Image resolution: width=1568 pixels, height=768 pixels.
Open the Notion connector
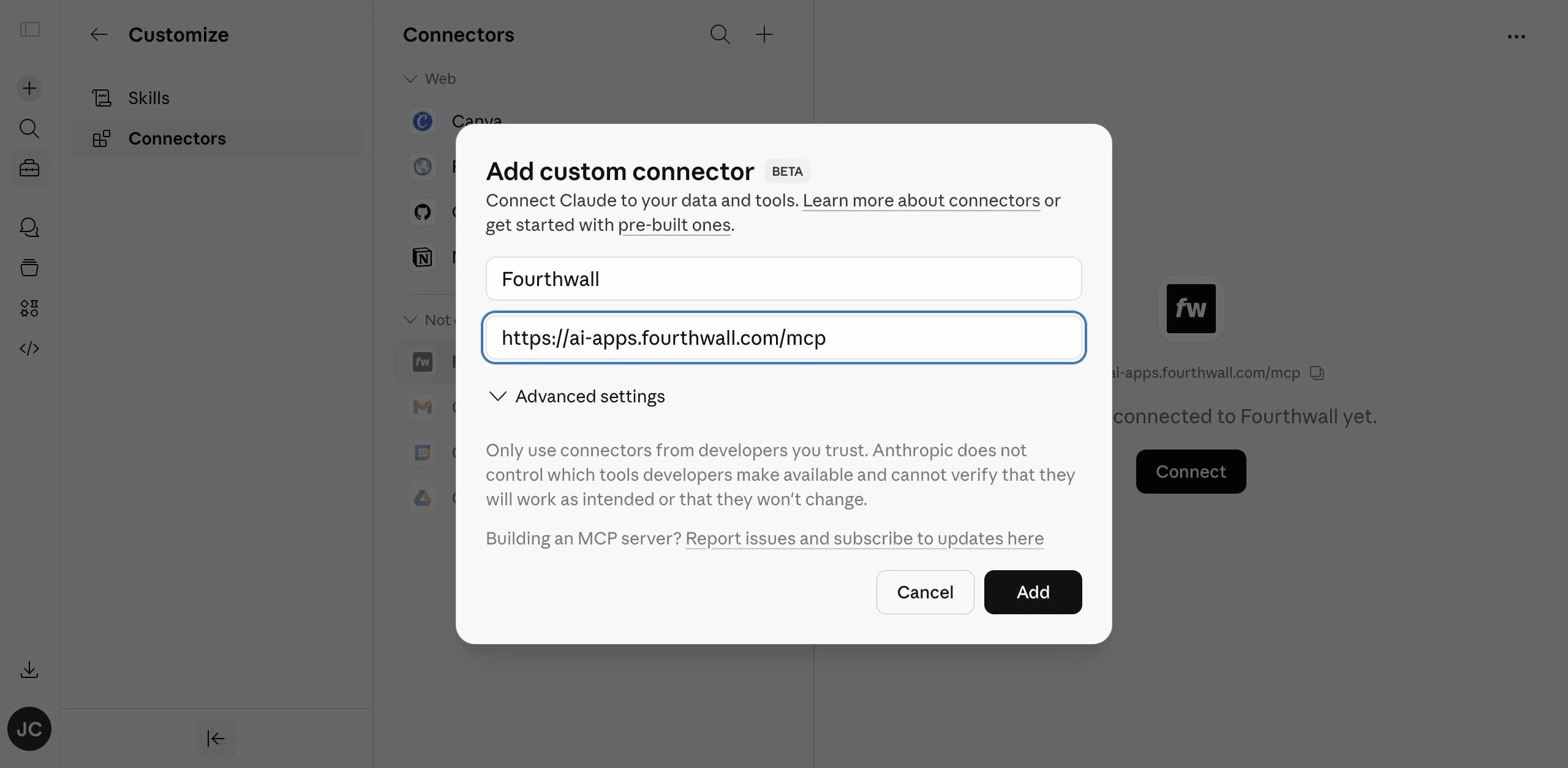(x=421, y=257)
